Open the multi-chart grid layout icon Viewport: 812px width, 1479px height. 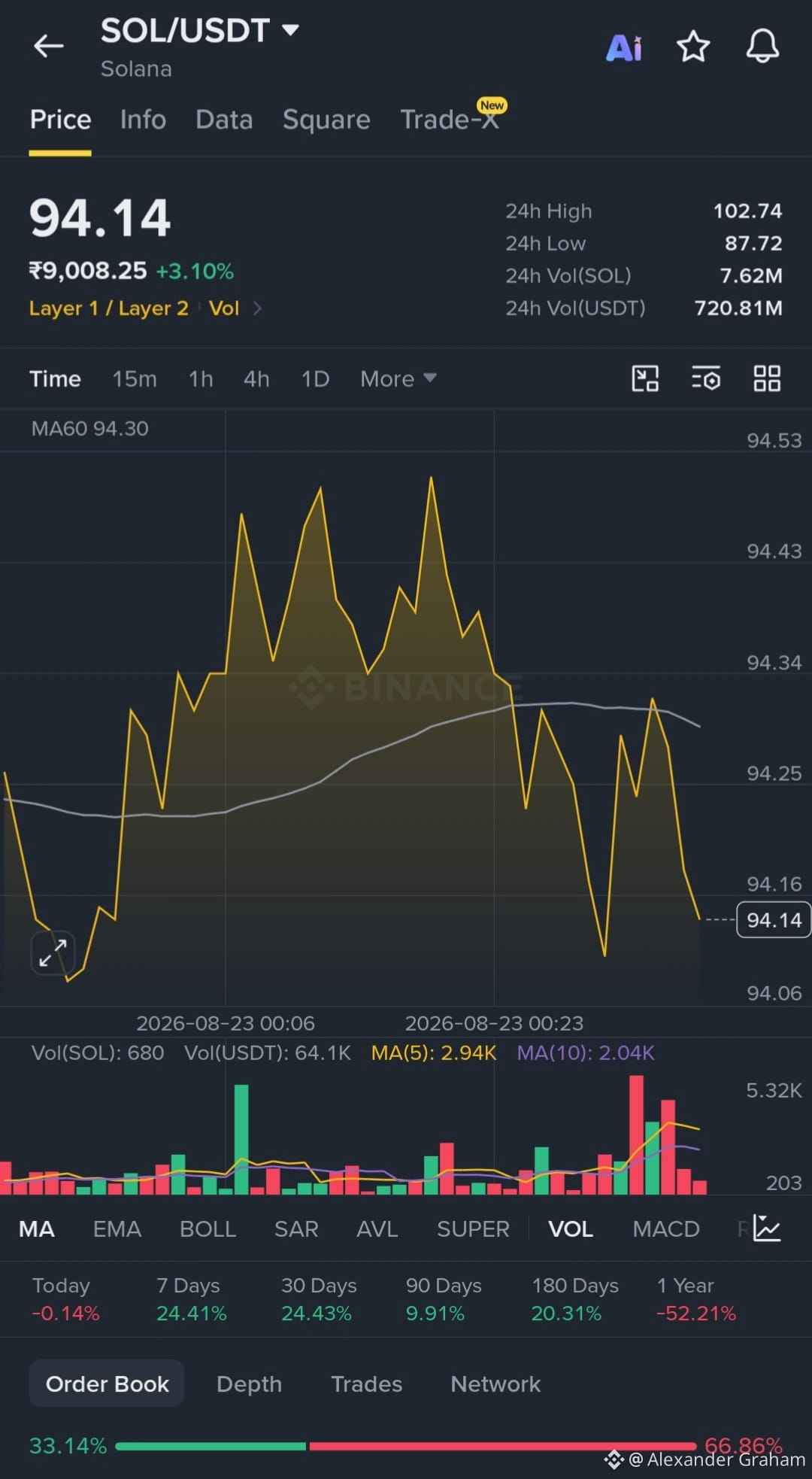(767, 378)
